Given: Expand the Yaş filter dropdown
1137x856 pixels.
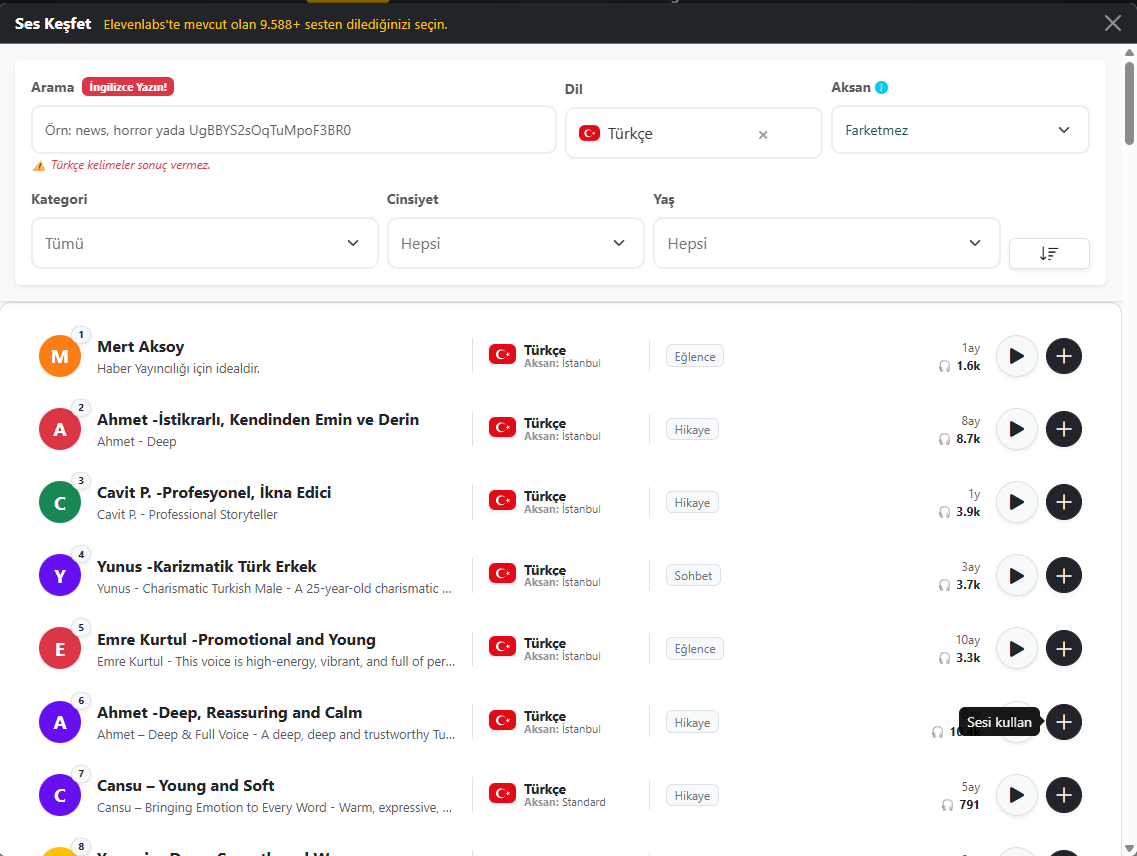Looking at the screenshot, I should tap(826, 243).
